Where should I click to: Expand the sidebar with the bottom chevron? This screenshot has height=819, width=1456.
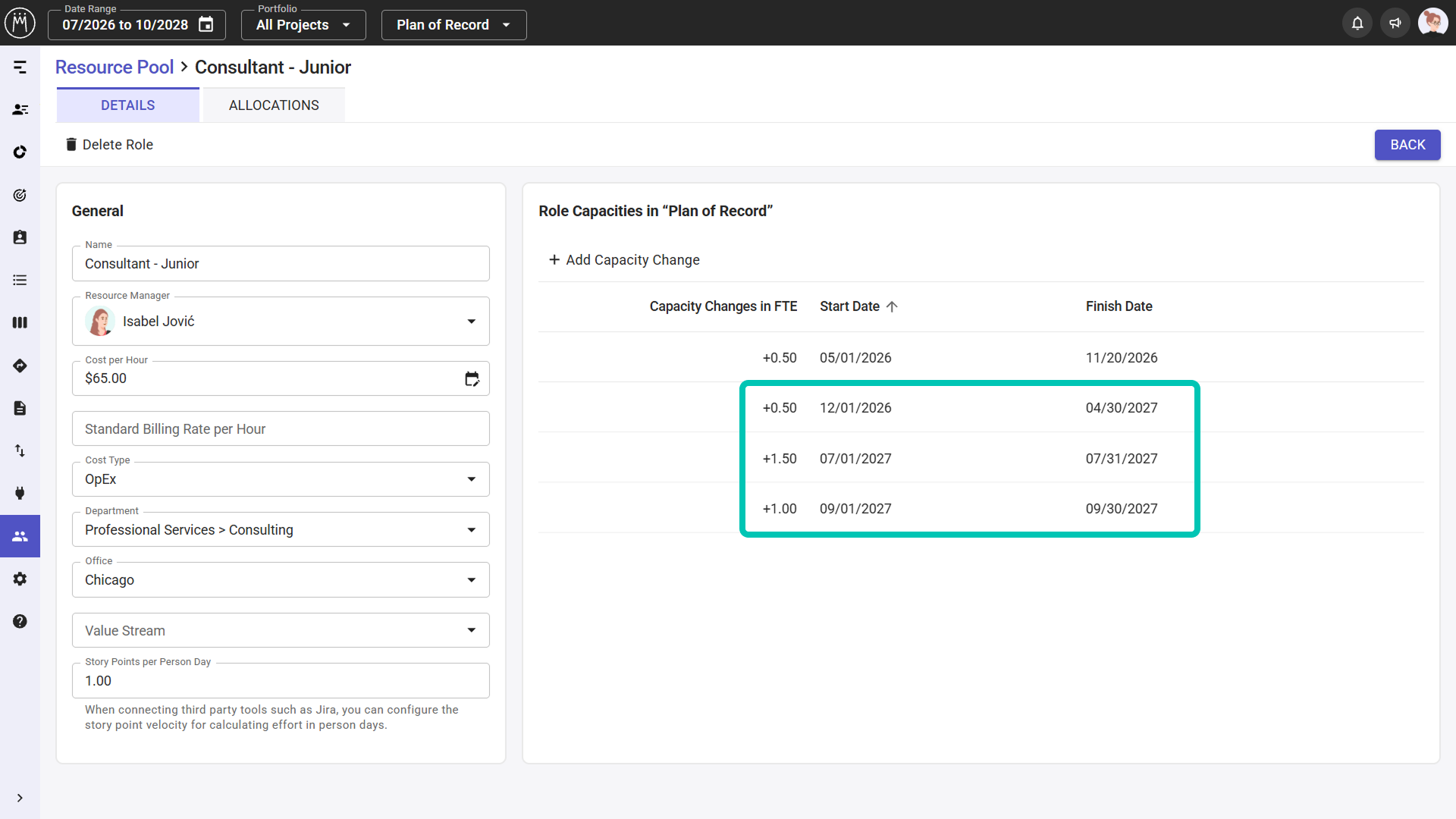[20, 798]
